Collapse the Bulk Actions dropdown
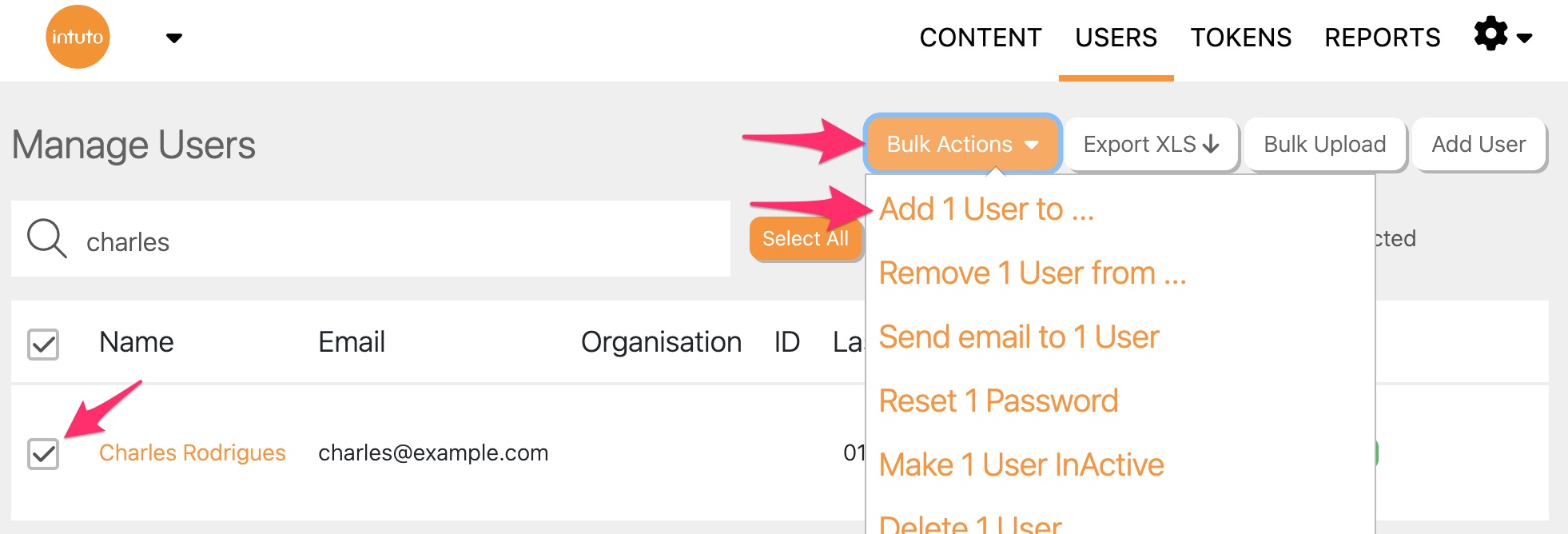The width and height of the screenshot is (1568, 534). click(x=962, y=144)
